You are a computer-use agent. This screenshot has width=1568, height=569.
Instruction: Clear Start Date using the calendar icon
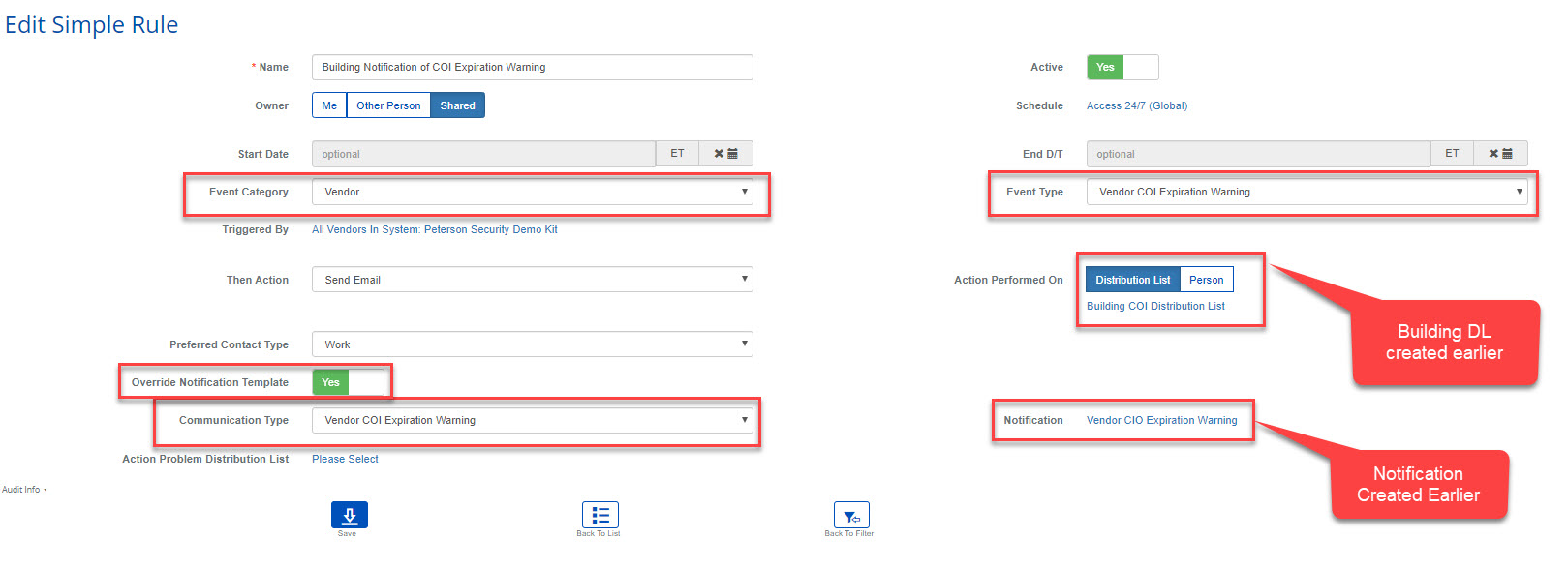coord(725,154)
